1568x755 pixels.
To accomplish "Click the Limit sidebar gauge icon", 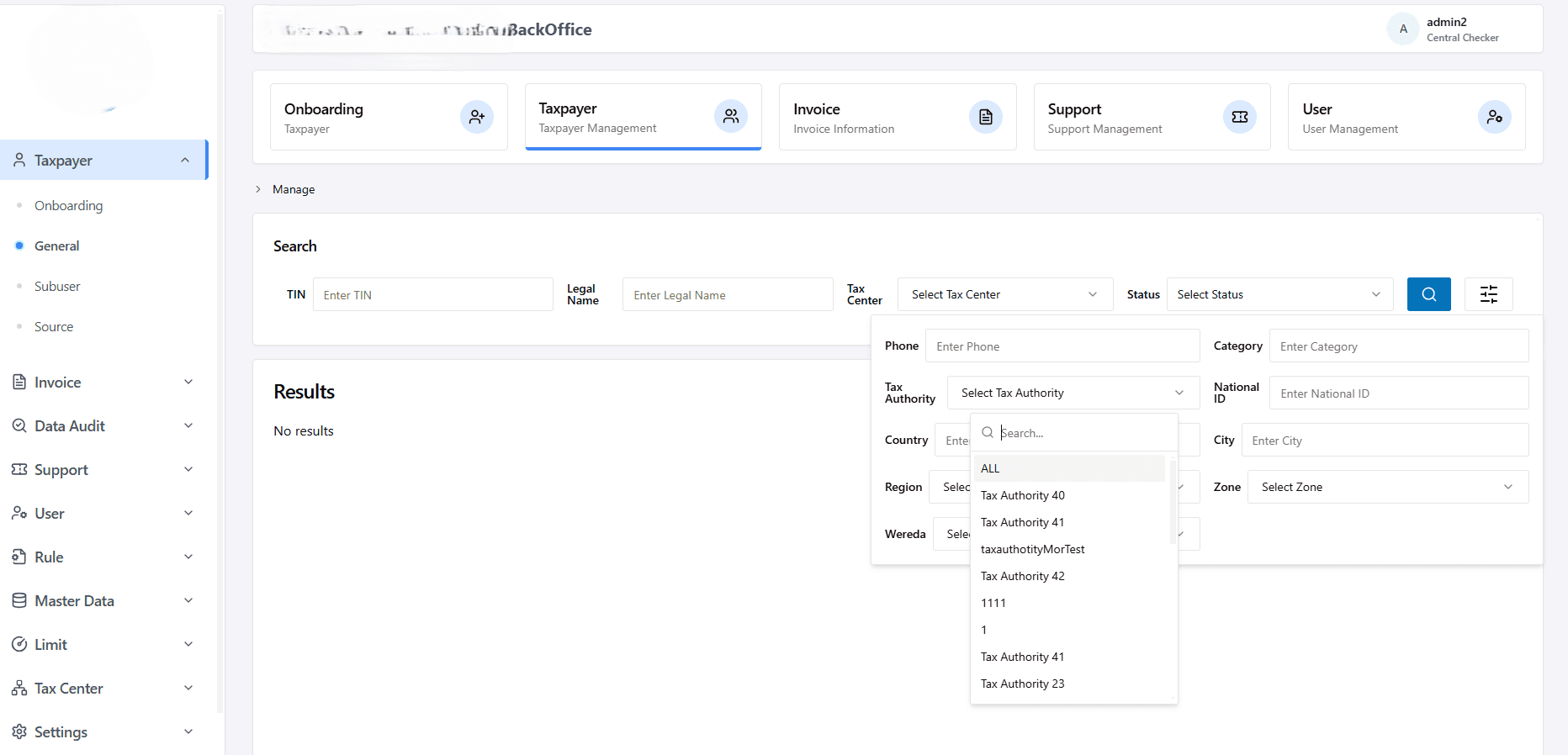I will pos(19,644).
